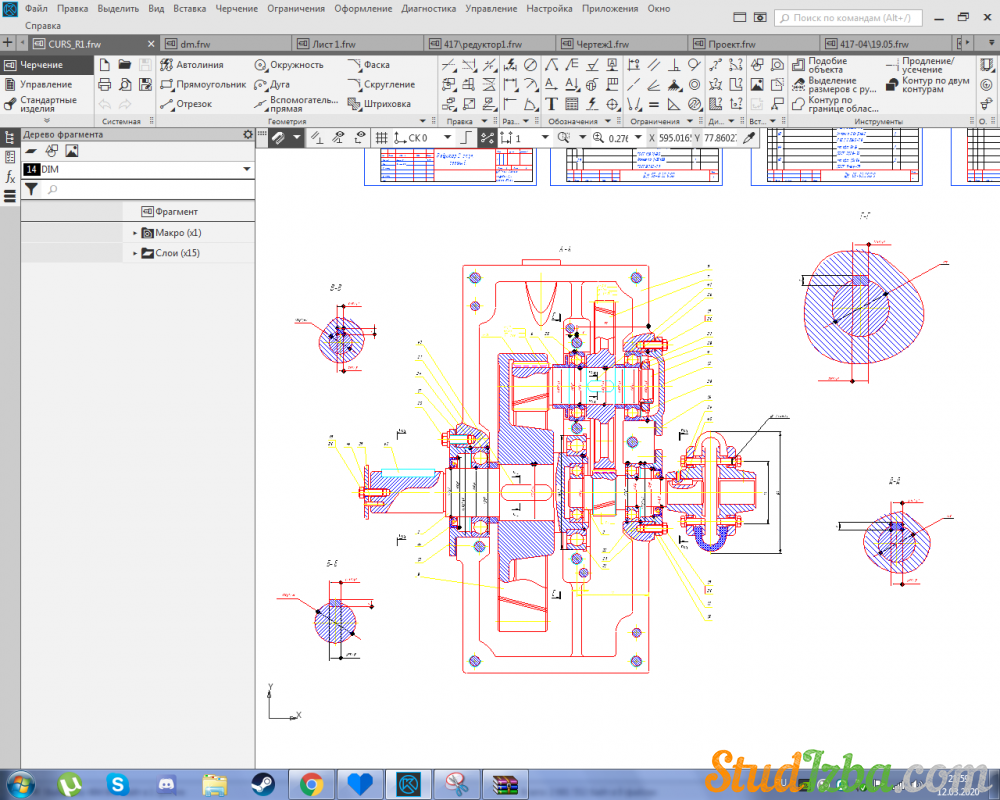Switch to the Чертеж1.frw tab
This screenshot has width=1000, height=800.
tap(601, 45)
